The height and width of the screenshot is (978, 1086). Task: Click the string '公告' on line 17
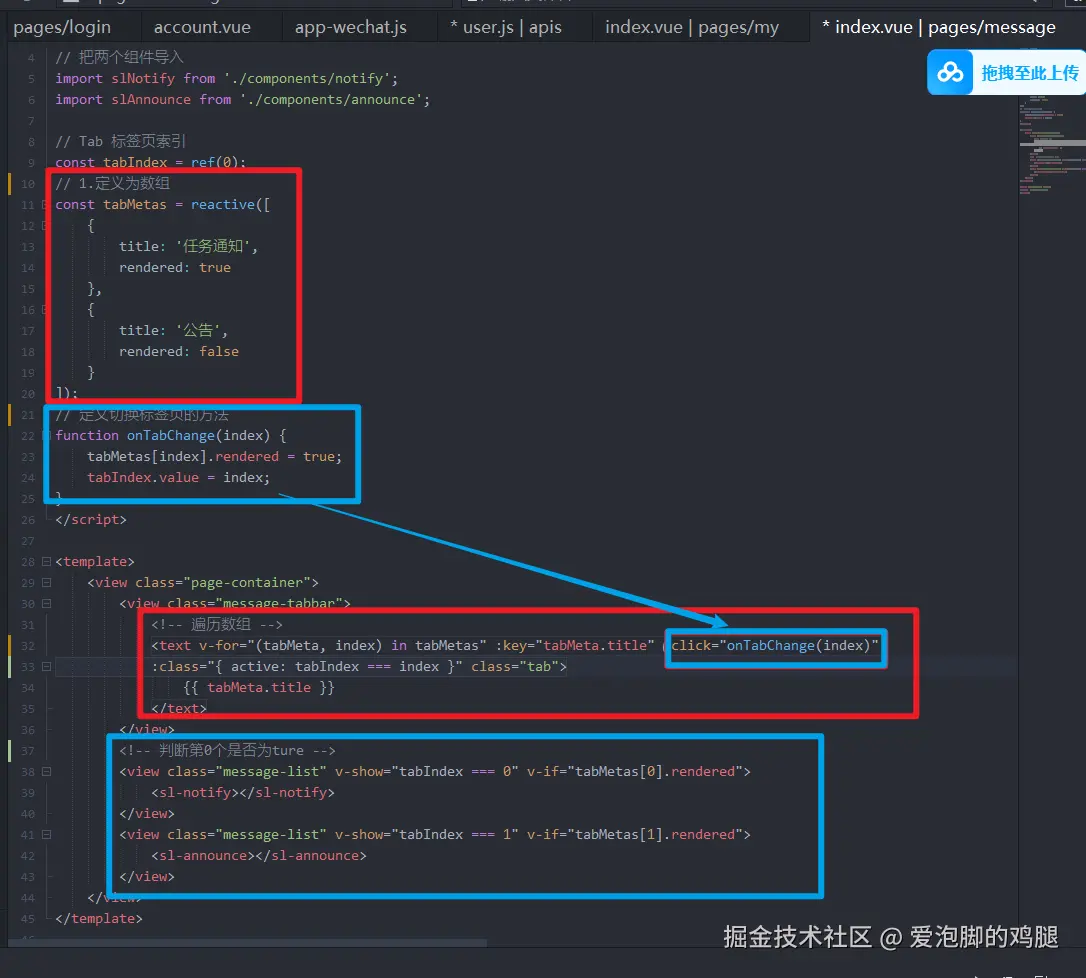coord(198,330)
